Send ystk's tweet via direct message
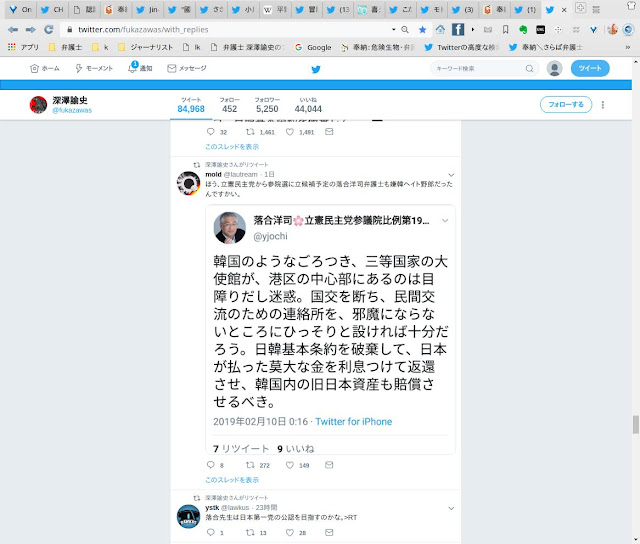 pyautogui.click(x=329, y=532)
